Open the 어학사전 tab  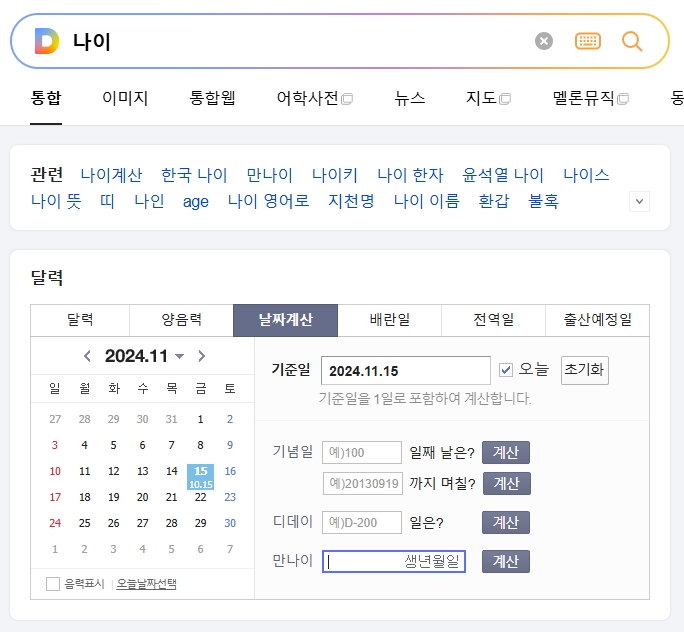click(315, 98)
